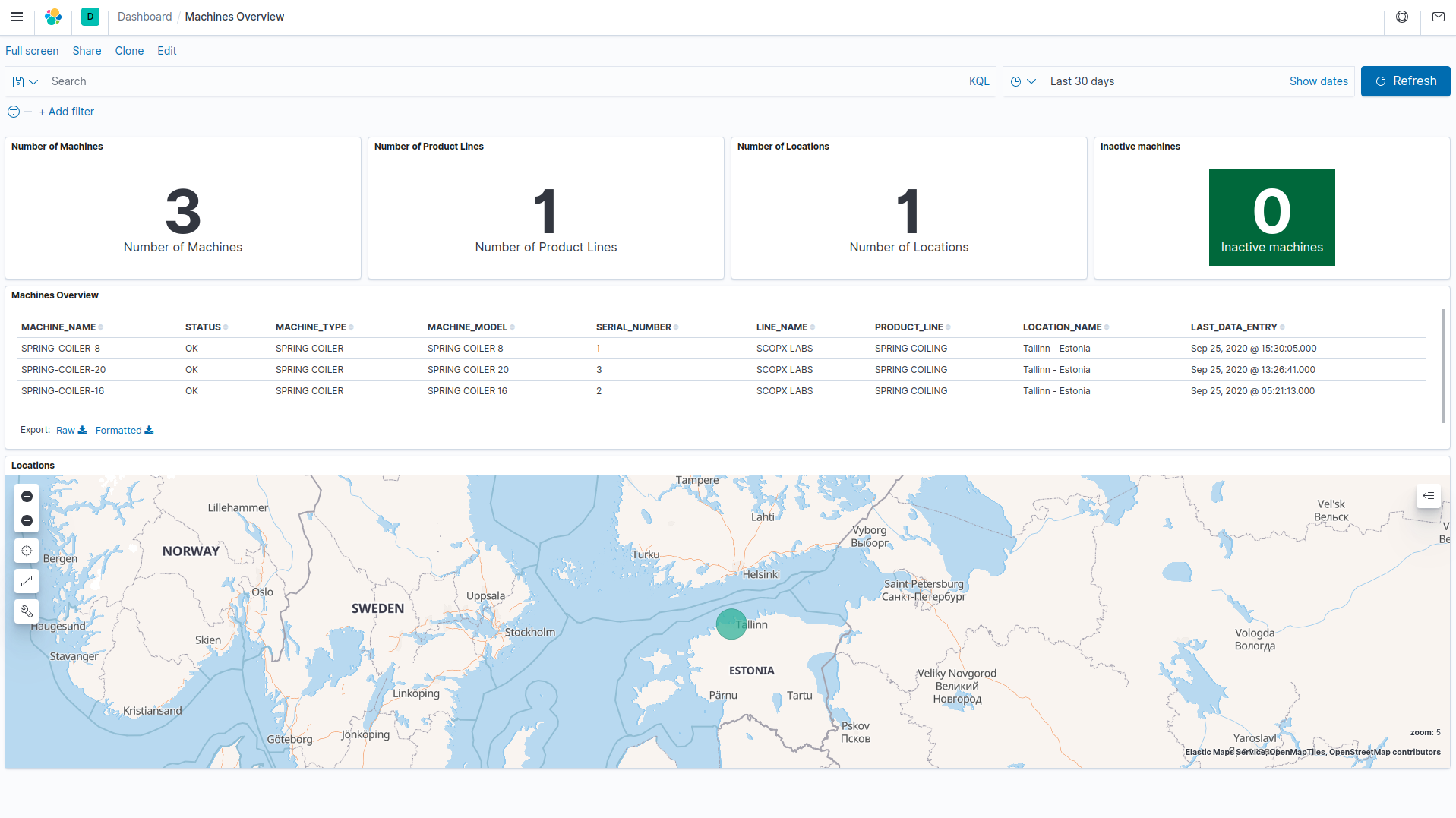Sort table by MACHINE_TYPE column
Image resolution: width=1456 pixels, height=818 pixels.
coord(314,327)
